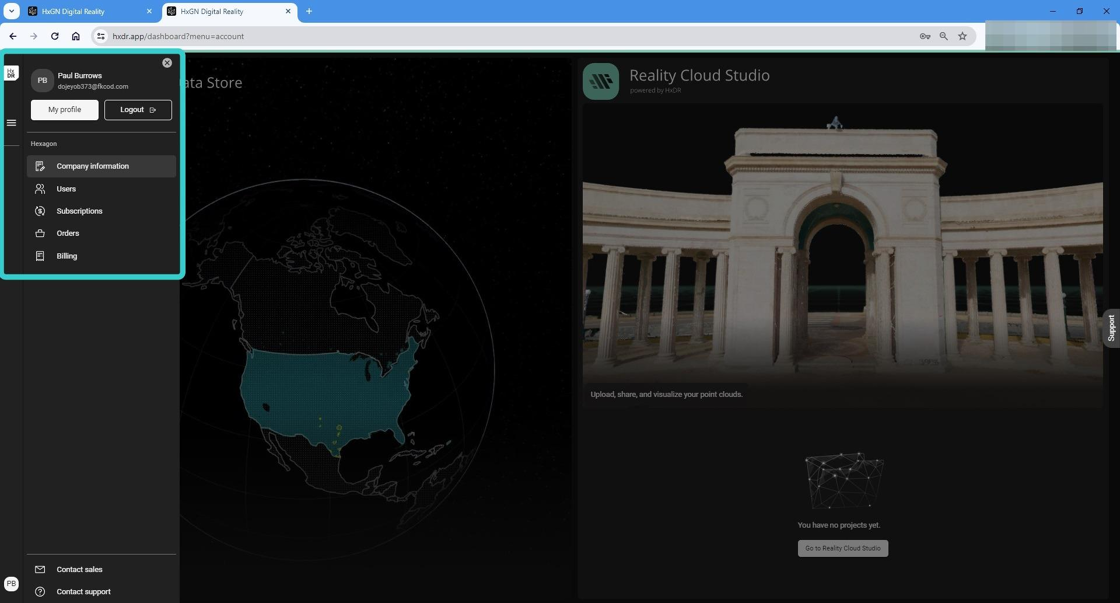
Task: Click the Company information icon
Action: pos(40,166)
